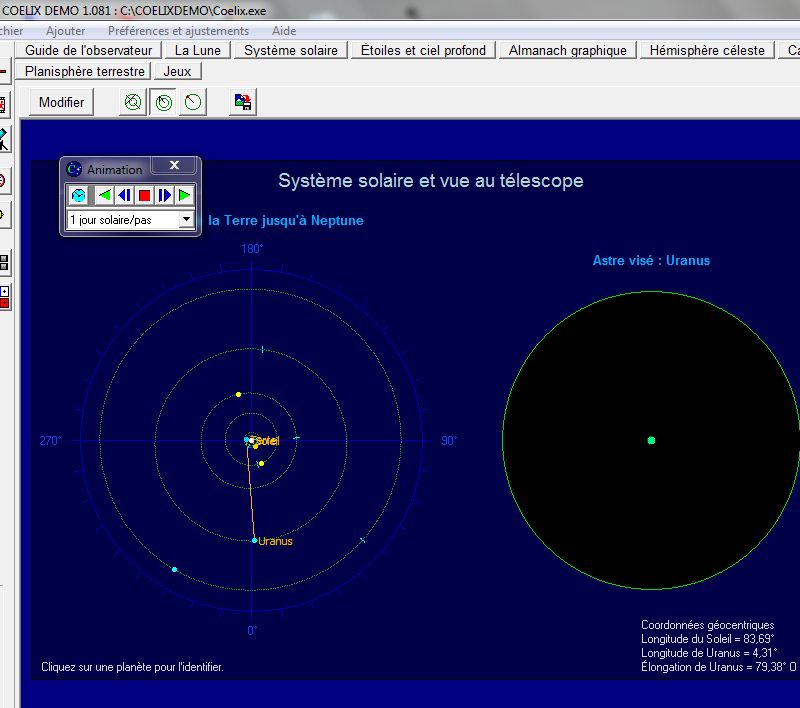The width and height of the screenshot is (800, 708).
Task: Click the 180° axis label
Action: pyautogui.click(x=252, y=248)
